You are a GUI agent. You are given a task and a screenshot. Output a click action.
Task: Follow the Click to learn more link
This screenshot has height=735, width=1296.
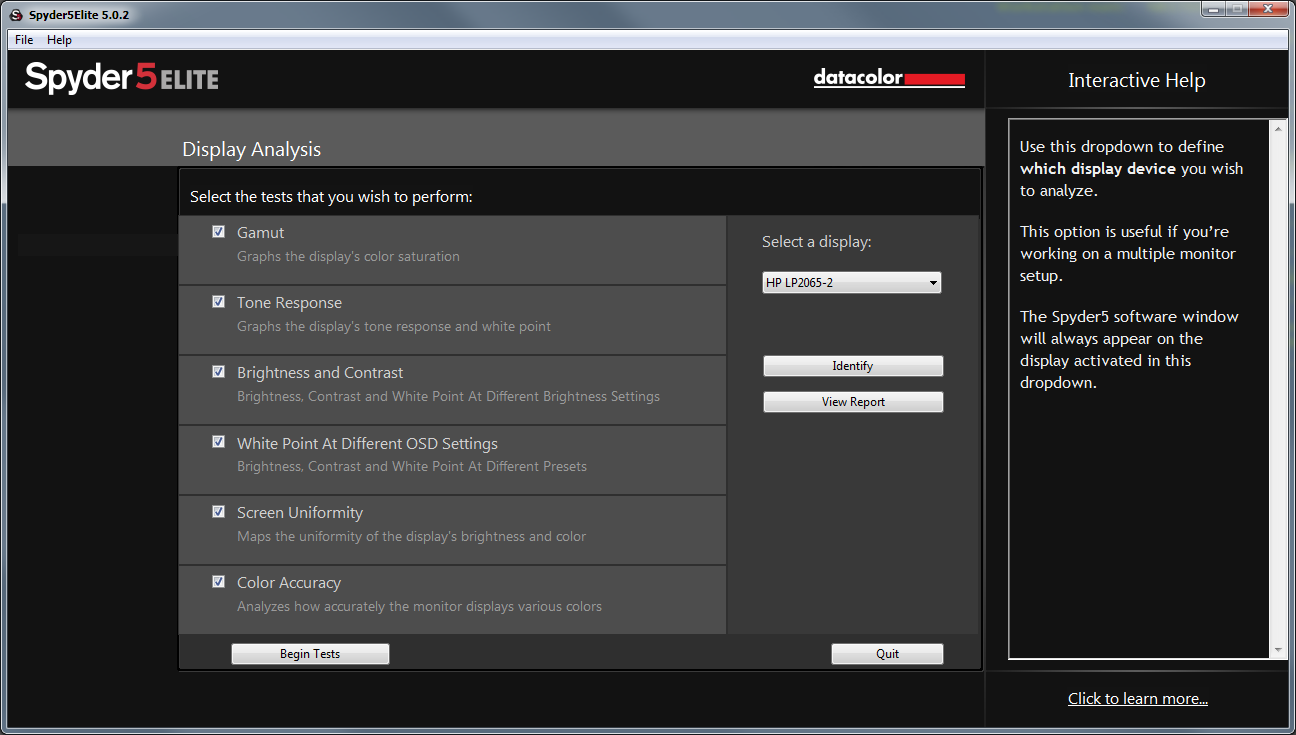tap(1138, 699)
